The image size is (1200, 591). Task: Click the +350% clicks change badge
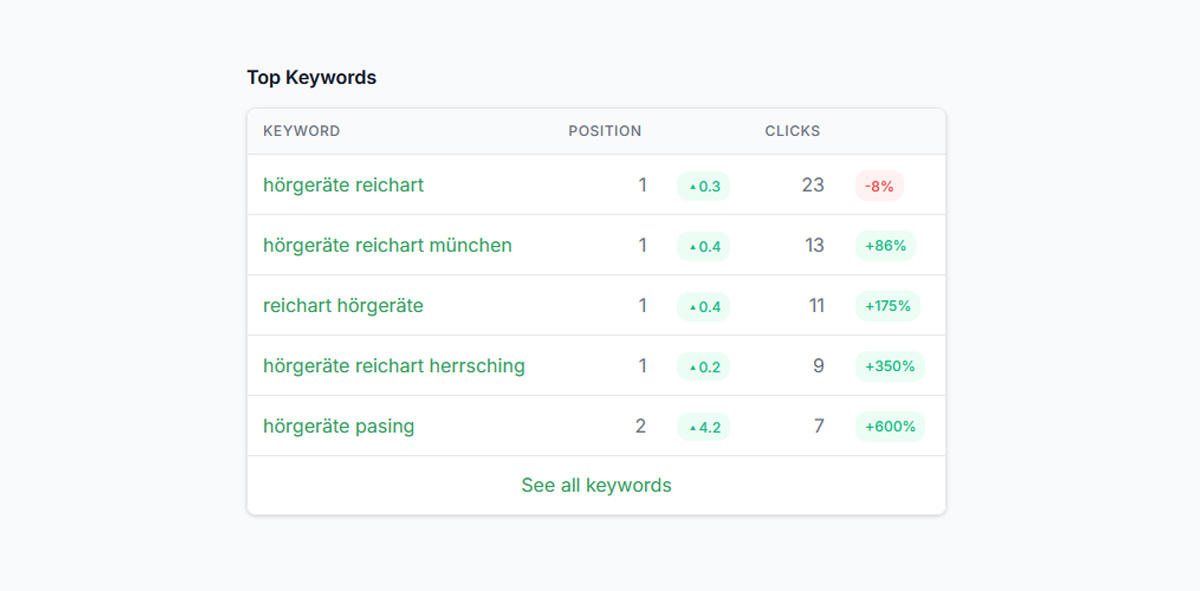[x=890, y=366]
